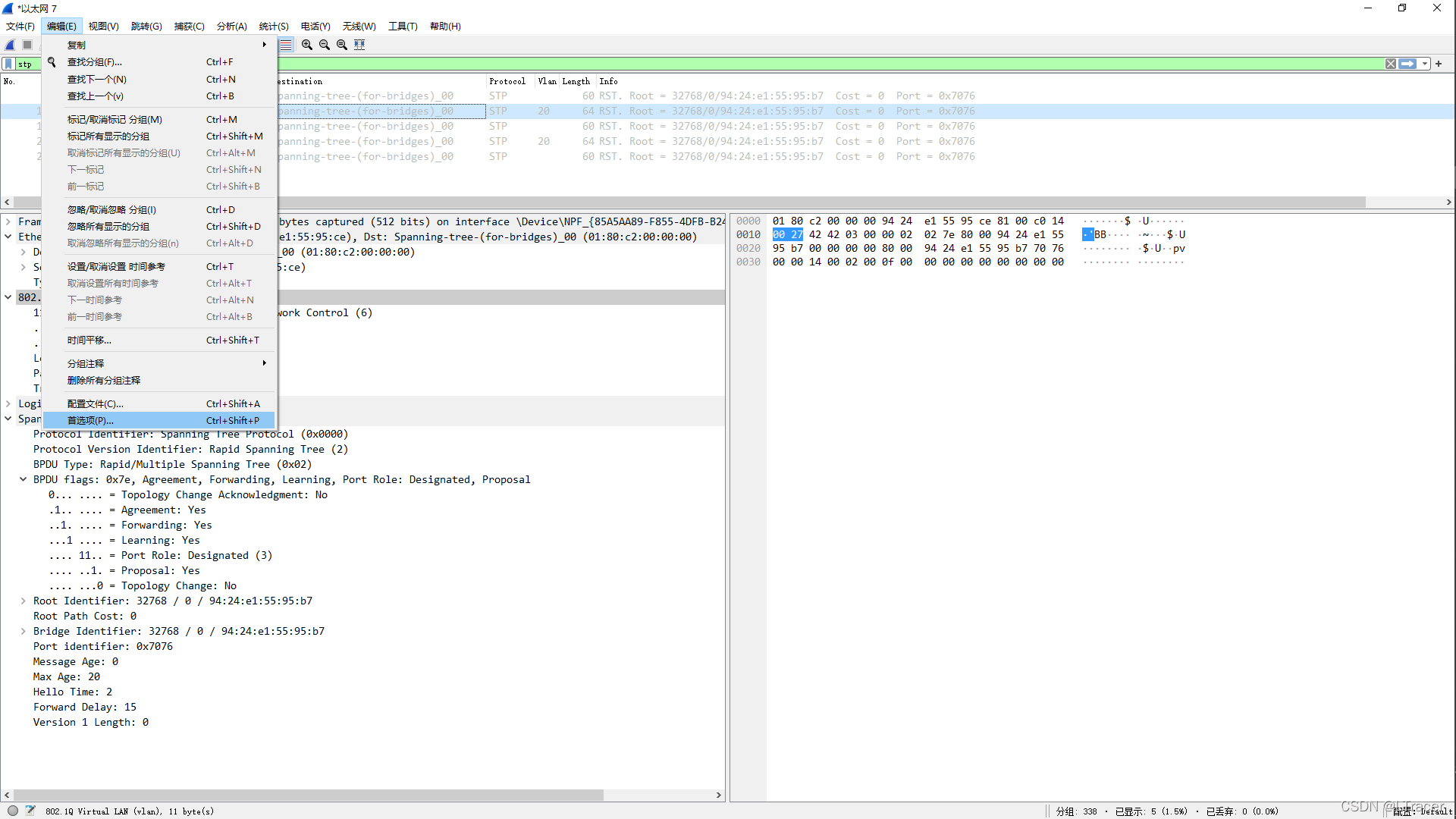
Task: Expand the Bridge Identifier tree node
Action: pos(23,631)
